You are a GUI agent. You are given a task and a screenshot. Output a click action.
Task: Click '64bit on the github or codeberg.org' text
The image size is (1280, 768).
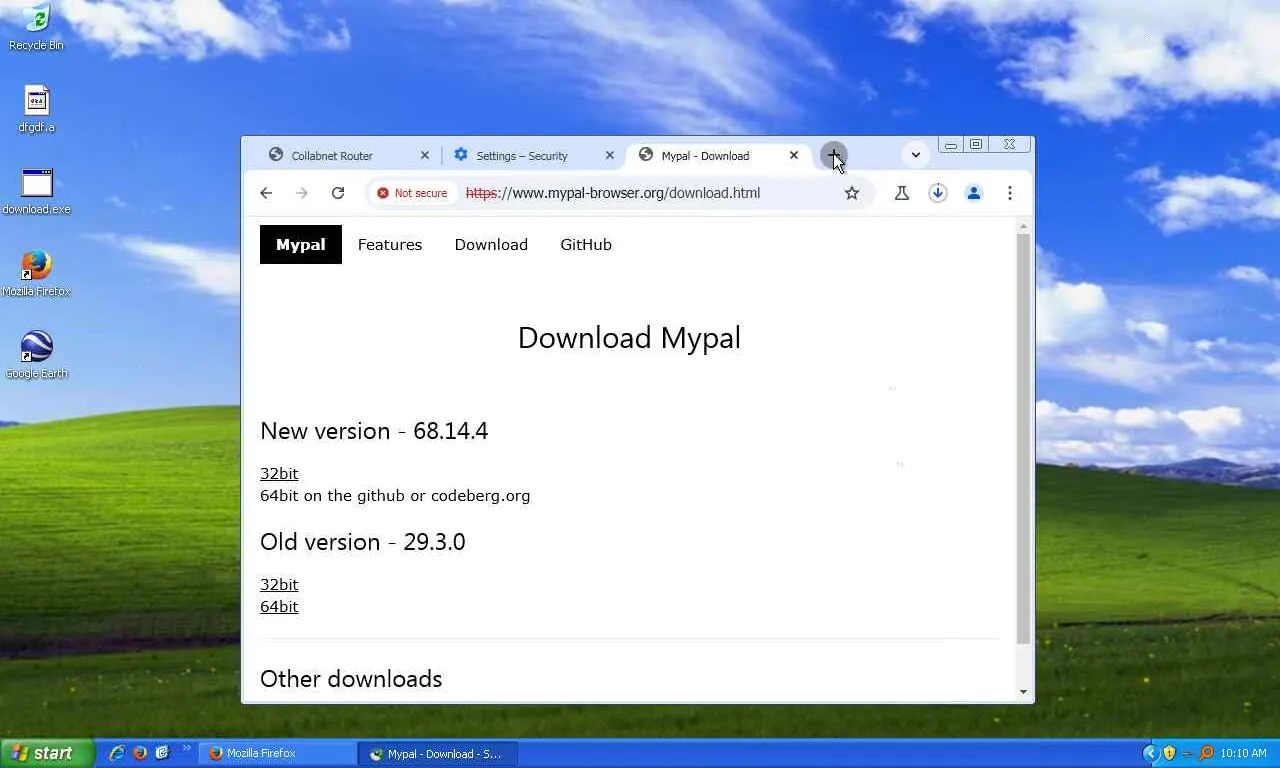tap(395, 495)
